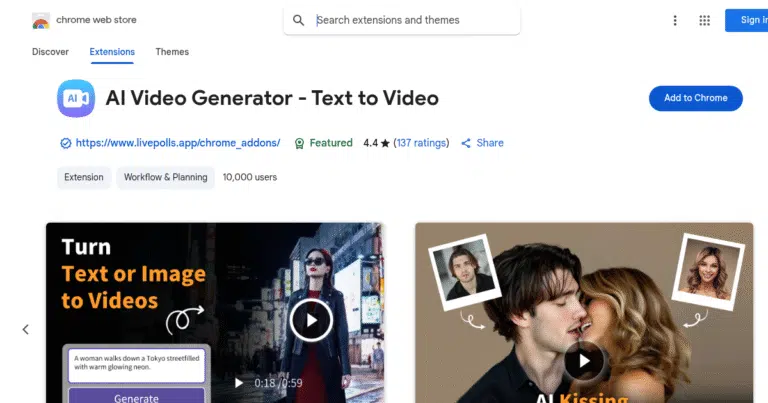Screen dimensions: 768x403
Task: Play the AI Kissing preview video
Action: coord(584,361)
